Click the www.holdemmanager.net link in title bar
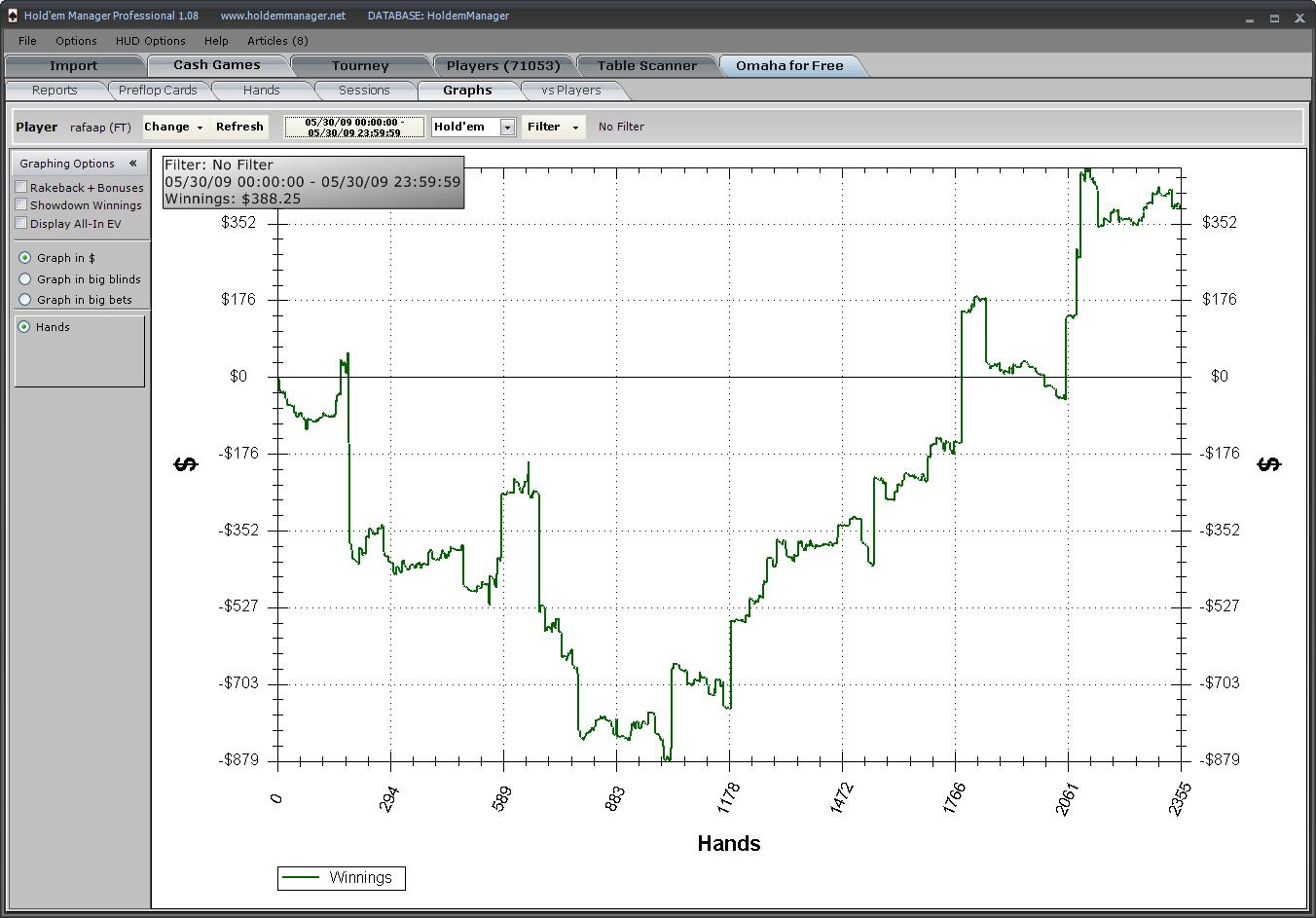The height and width of the screenshot is (918, 1316). (x=283, y=16)
